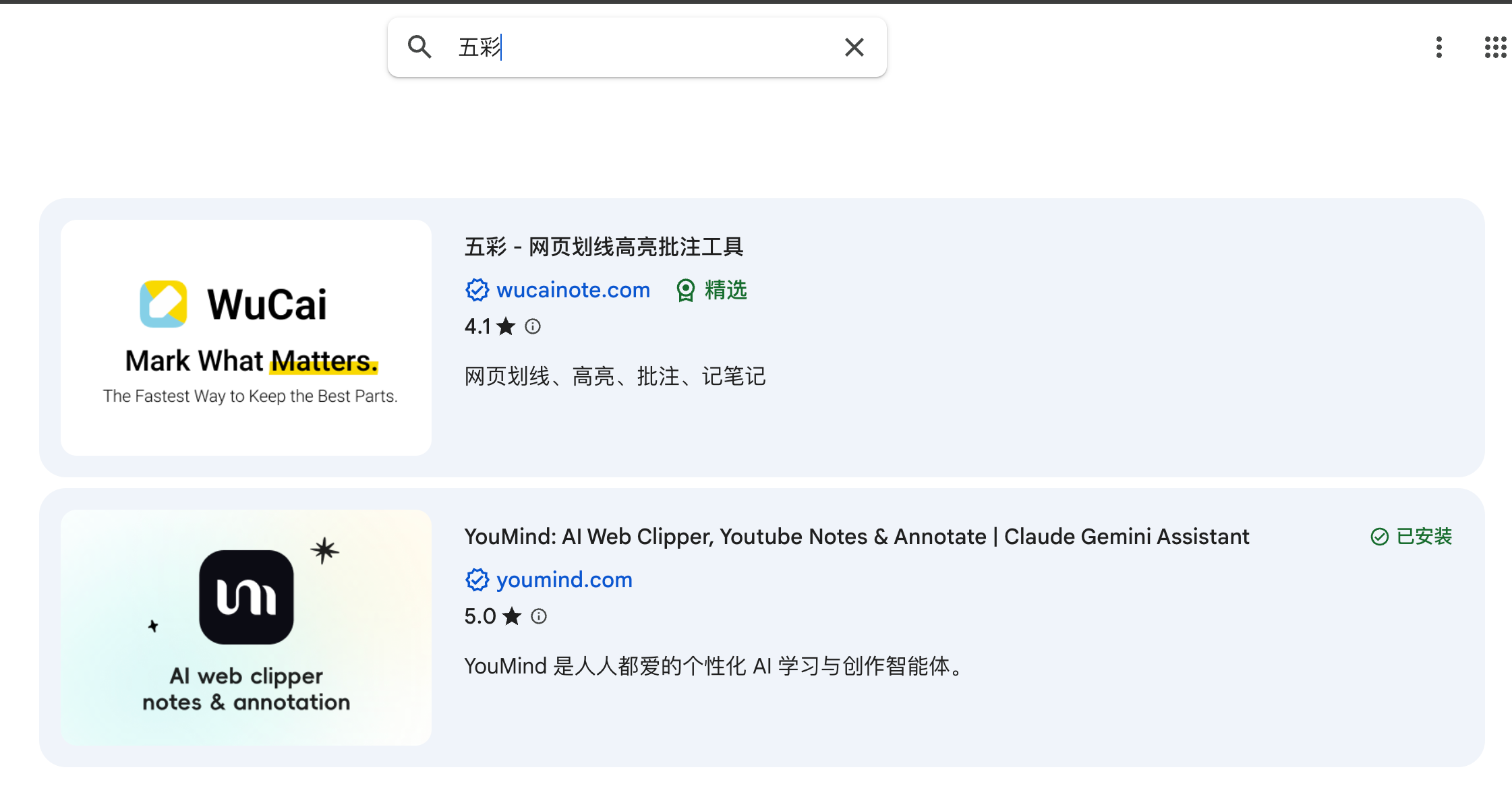Click the search magnifier icon
The image size is (1512, 809).
pos(419,47)
